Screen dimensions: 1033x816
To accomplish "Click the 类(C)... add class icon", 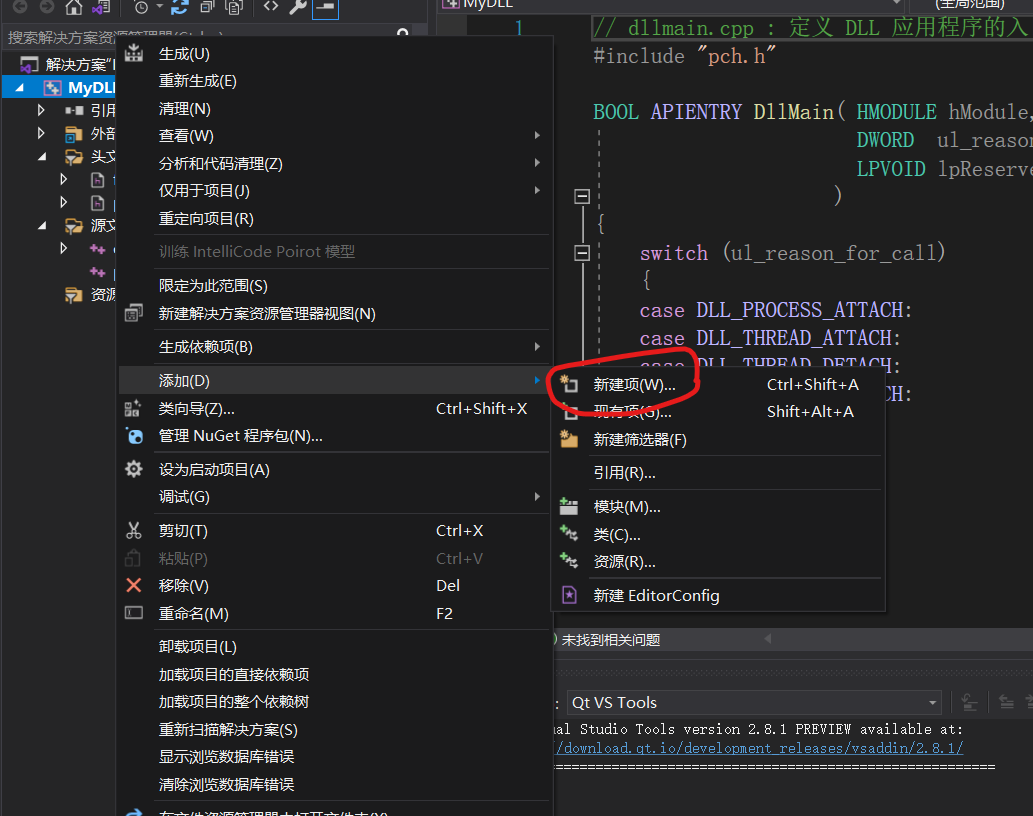I will [569, 533].
